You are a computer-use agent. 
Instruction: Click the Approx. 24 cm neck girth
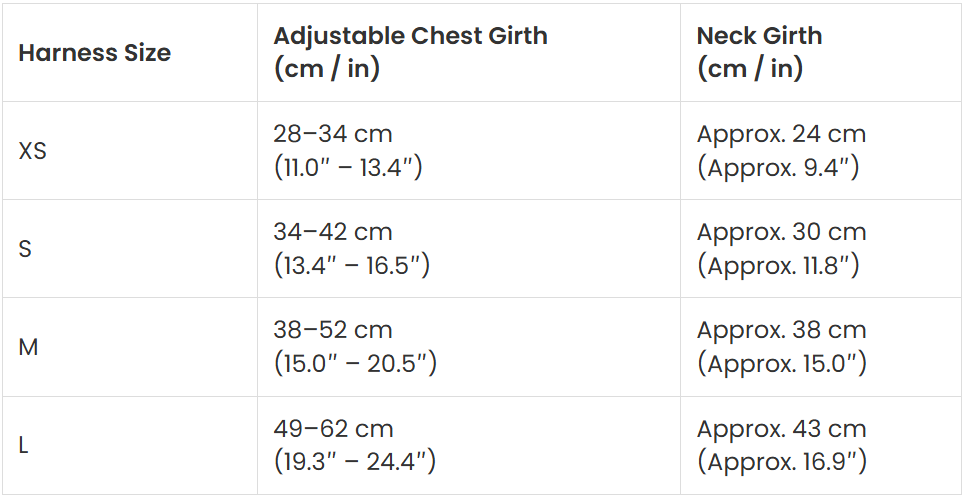click(781, 134)
